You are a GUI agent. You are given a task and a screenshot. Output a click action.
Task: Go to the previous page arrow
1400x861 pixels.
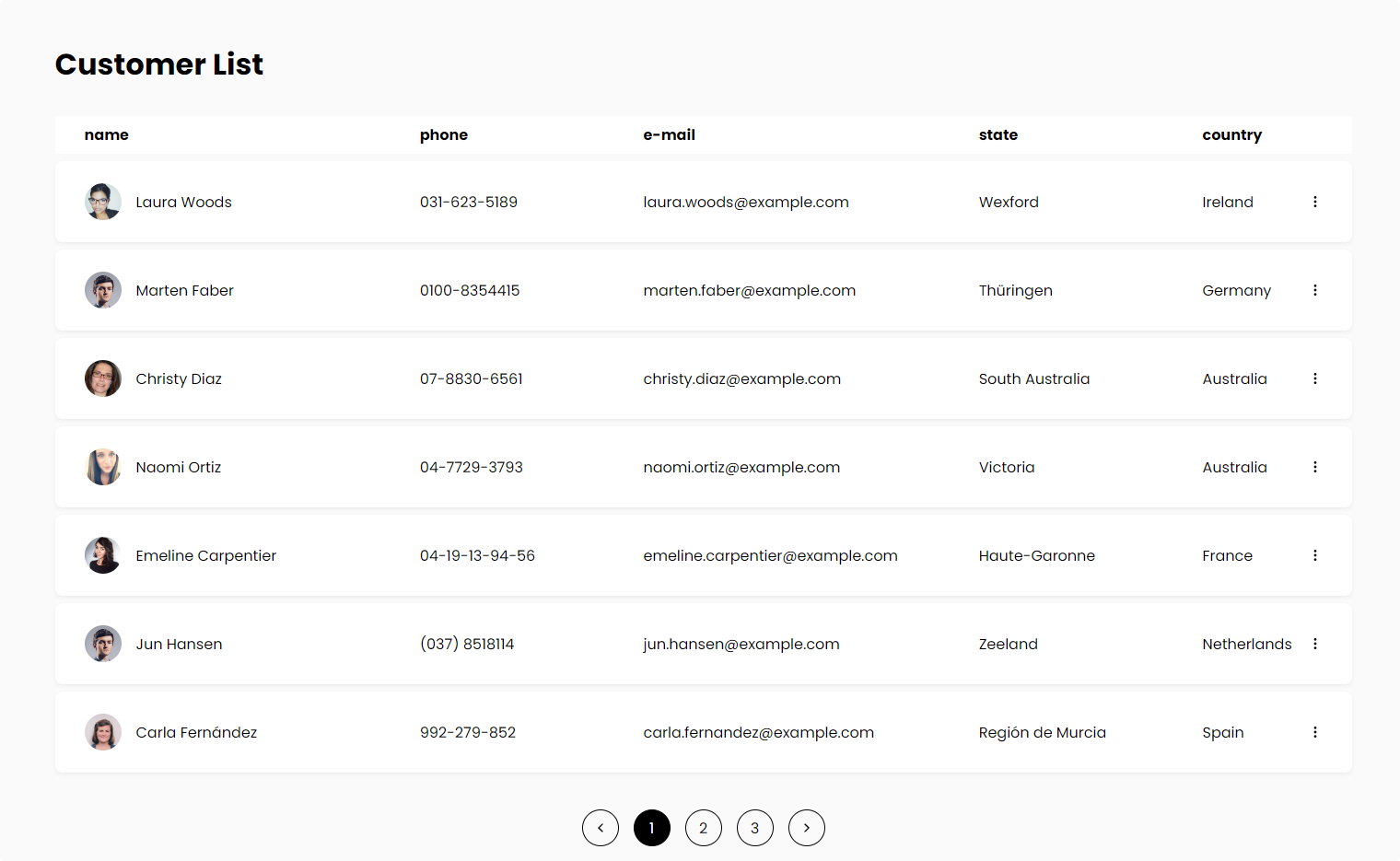click(601, 828)
